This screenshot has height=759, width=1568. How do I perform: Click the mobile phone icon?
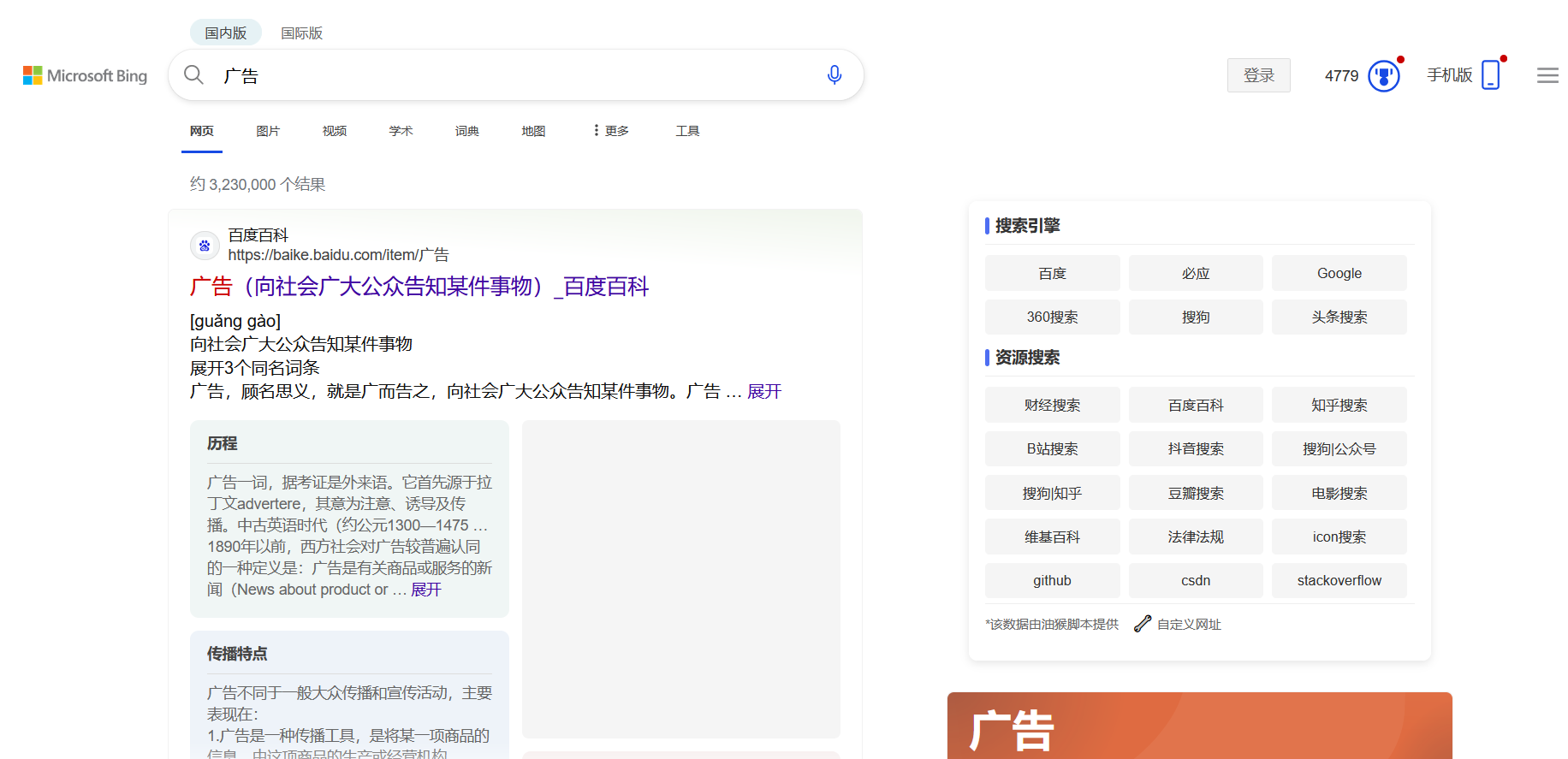coord(1491,75)
